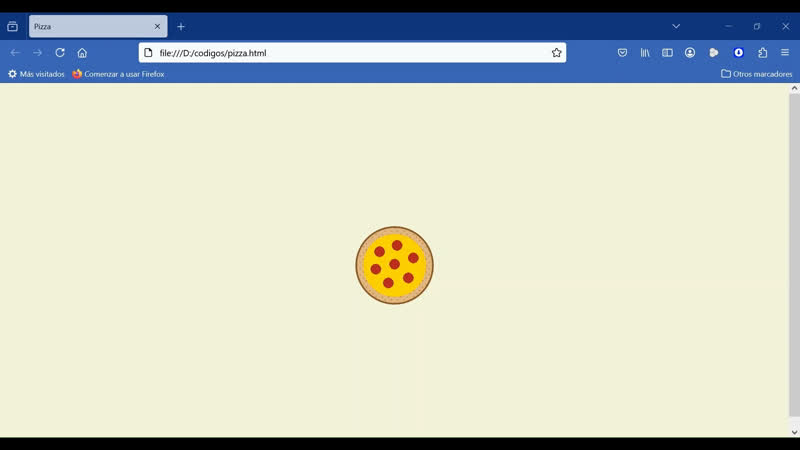The height and width of the screenshot is (450, 800).
Task: Open the Extensions puzzle piece menu
Action: click(763, 53)
